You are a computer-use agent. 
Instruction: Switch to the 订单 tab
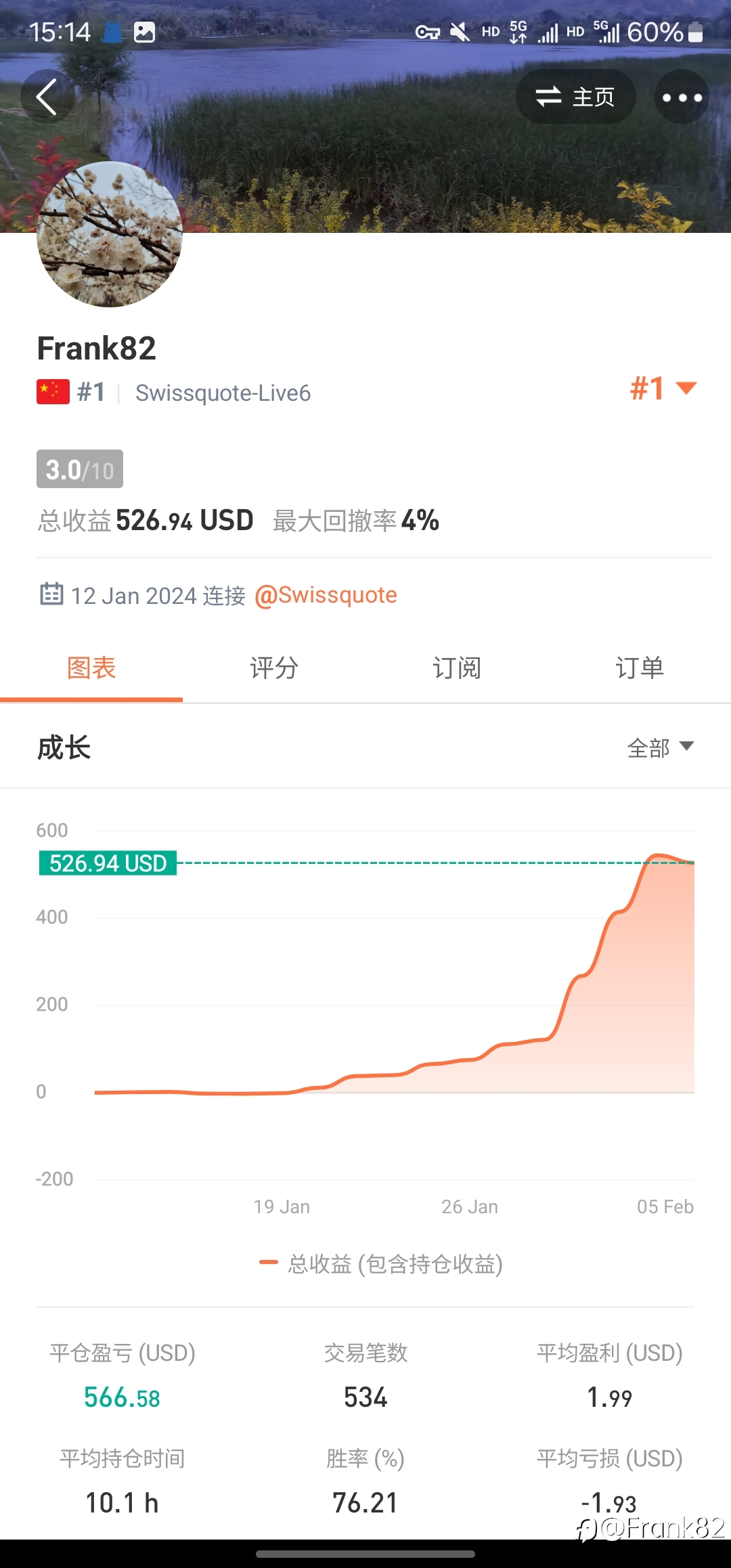click(640, 668)
